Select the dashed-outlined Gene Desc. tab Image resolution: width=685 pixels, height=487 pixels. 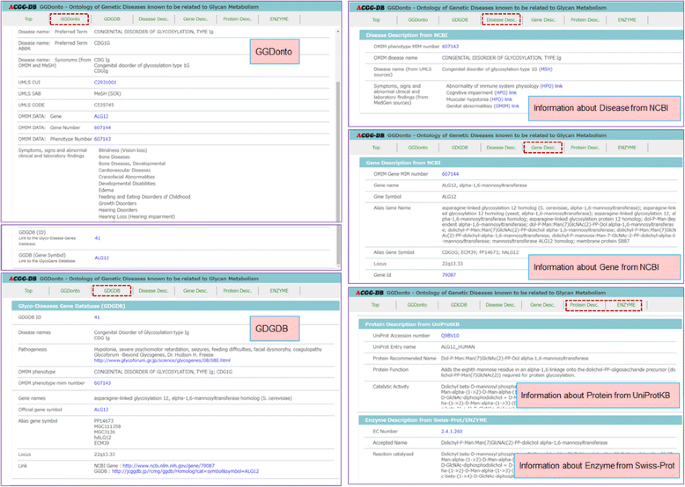pyautogui.click(x=543, y=147)
